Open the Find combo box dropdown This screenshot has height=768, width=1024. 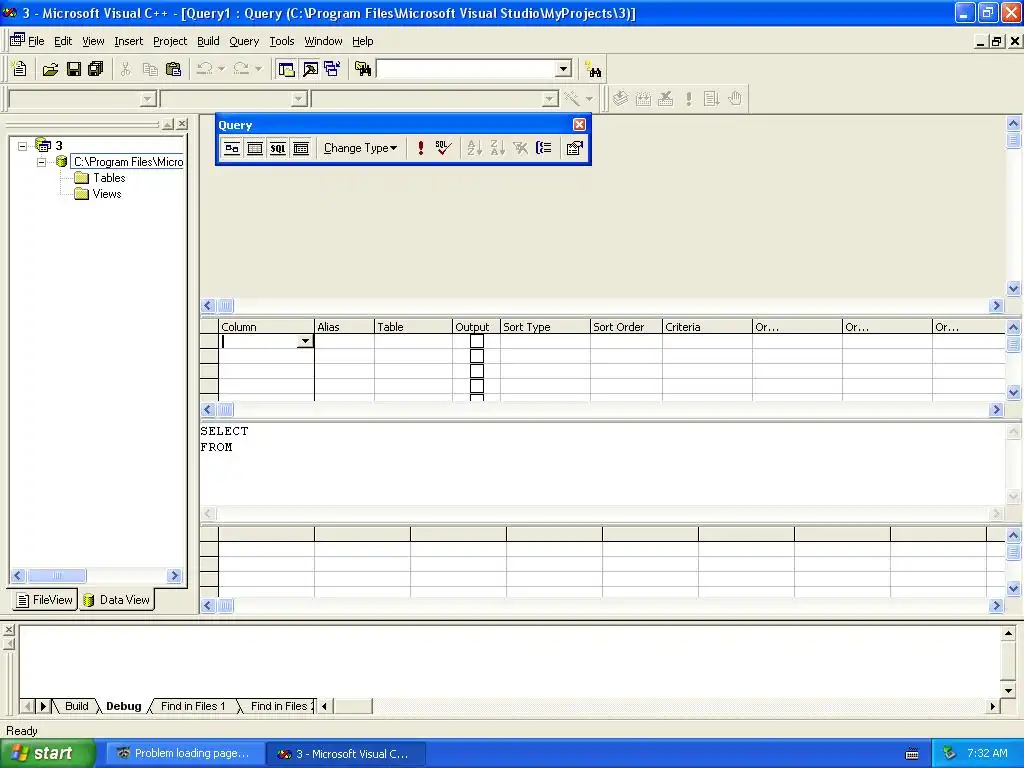coord(564,69)
